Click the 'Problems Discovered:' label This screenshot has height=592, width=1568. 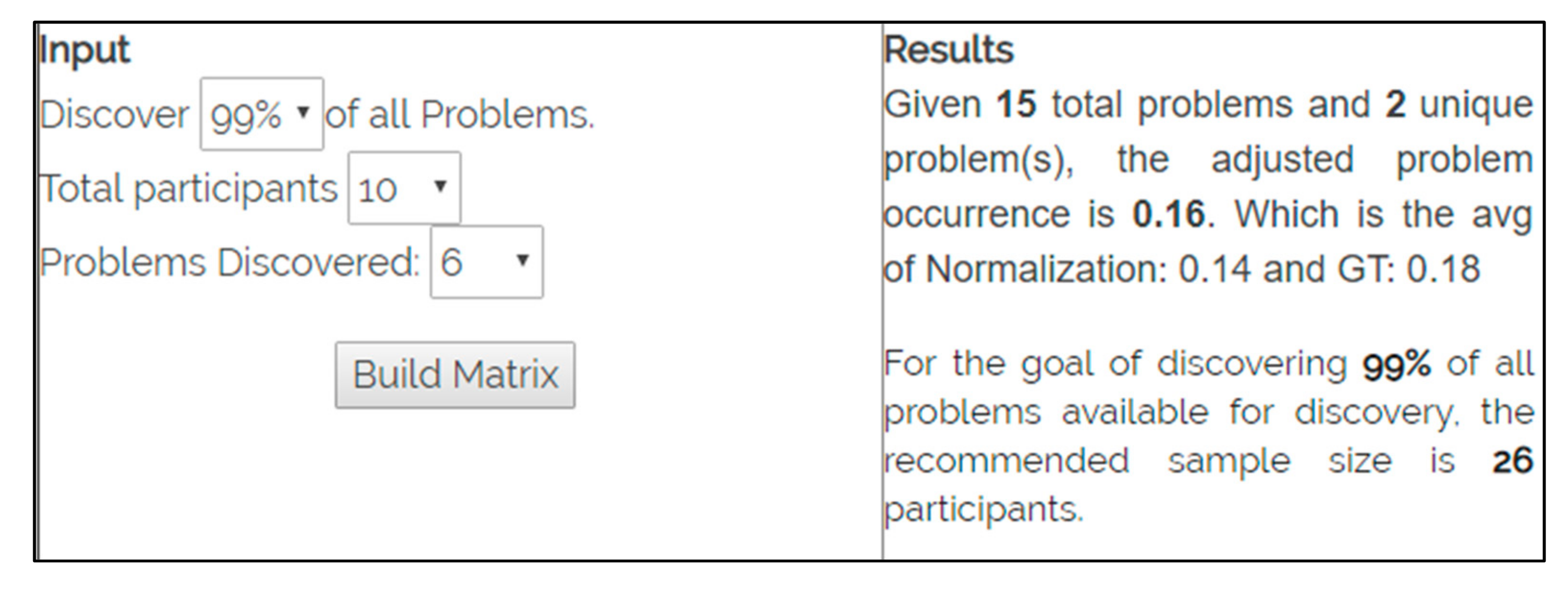230,263
